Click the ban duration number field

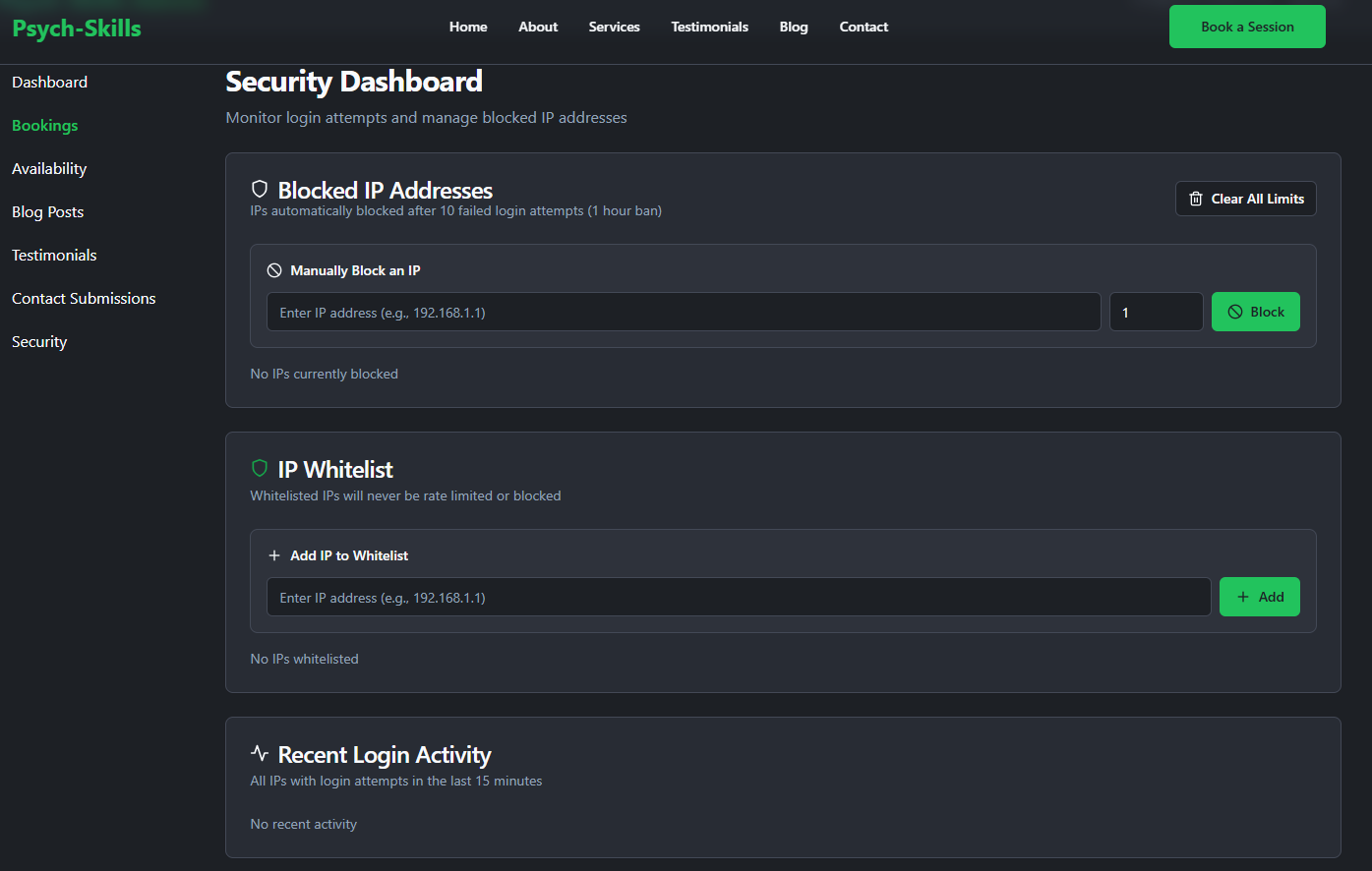(x=1156, y=312)
